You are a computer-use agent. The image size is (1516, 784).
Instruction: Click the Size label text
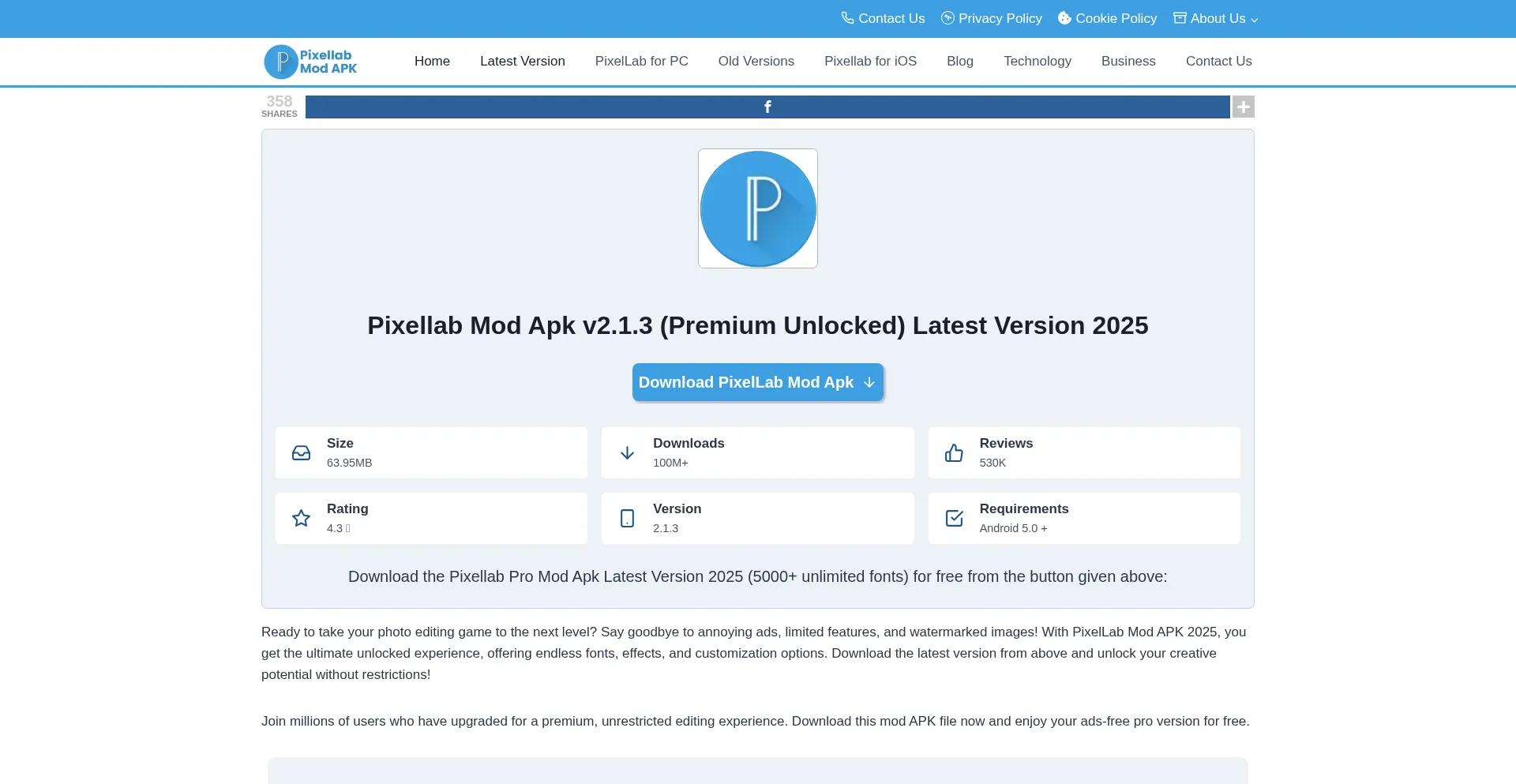340,443
